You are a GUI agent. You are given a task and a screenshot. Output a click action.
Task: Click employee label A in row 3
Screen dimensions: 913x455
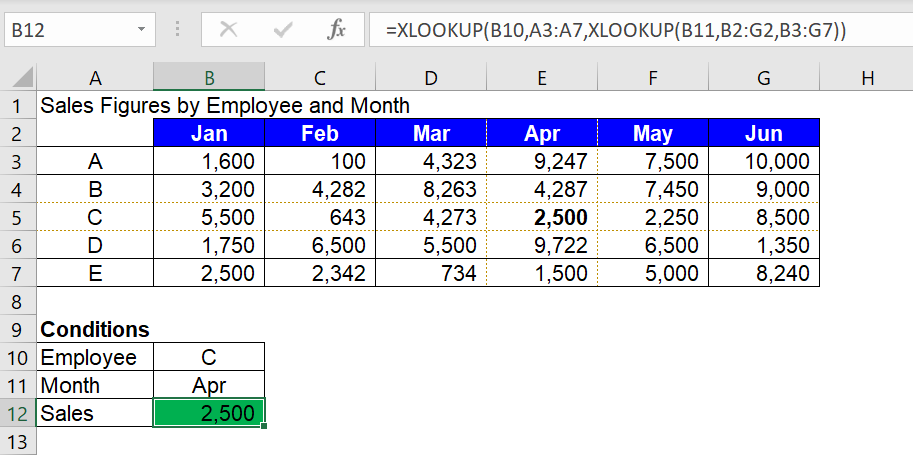[95, 161]
